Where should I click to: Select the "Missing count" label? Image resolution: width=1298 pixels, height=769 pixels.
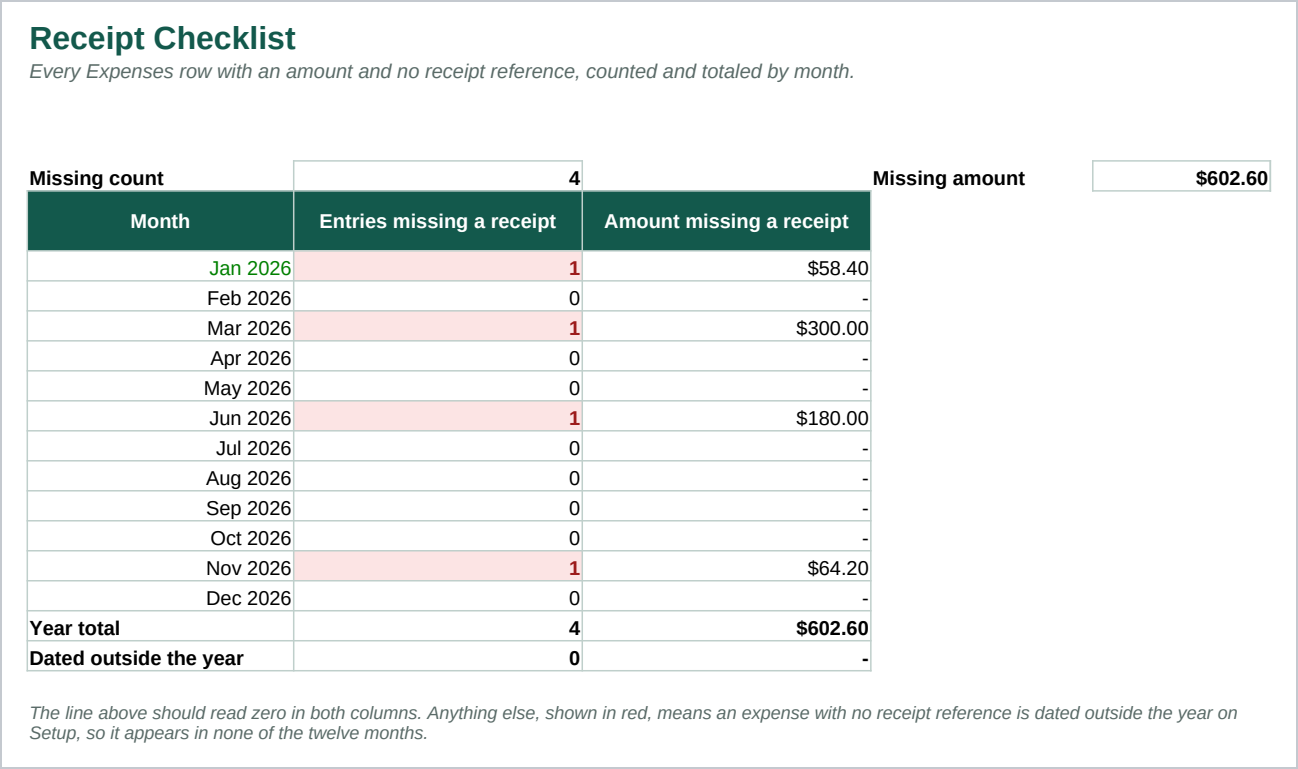point(96,178)
